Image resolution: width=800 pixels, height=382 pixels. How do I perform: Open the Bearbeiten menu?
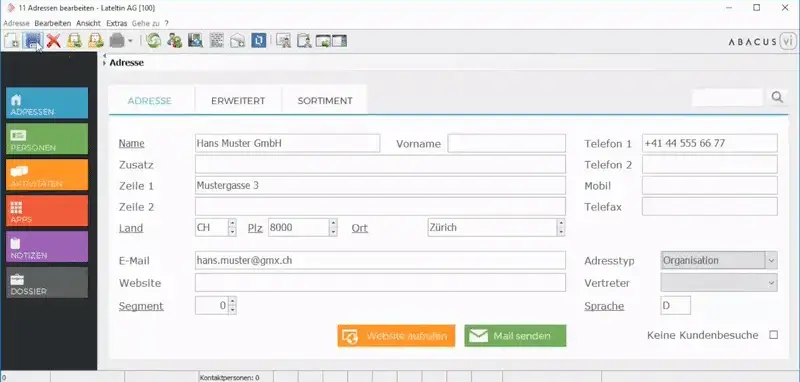pos(53,23)
